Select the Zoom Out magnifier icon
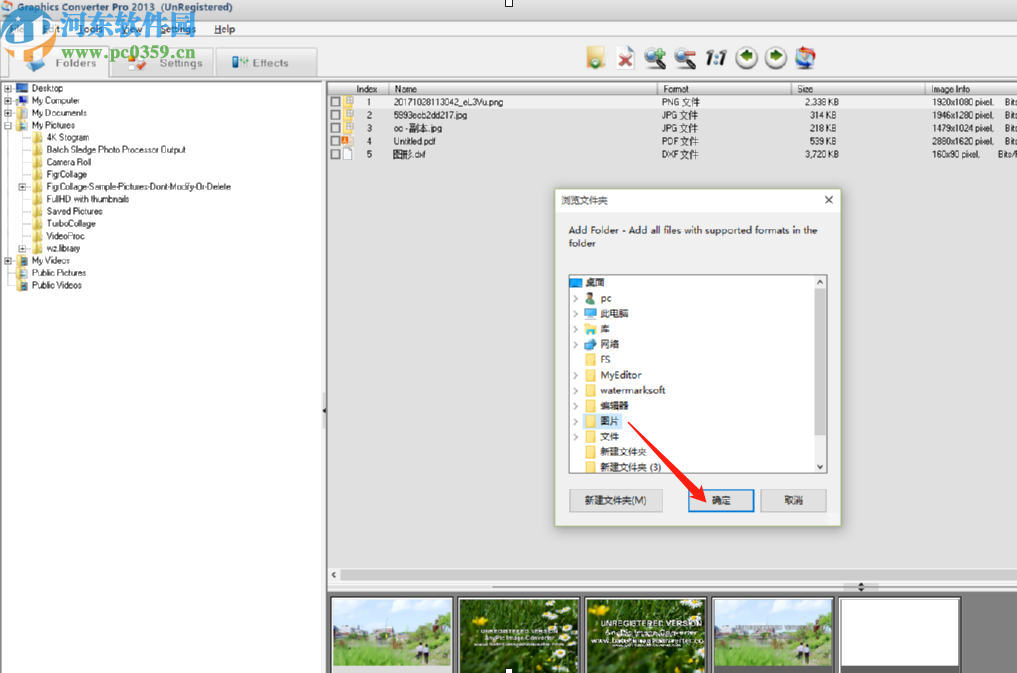Viewport: 1017px width, 673px height. tap(686, 58)
